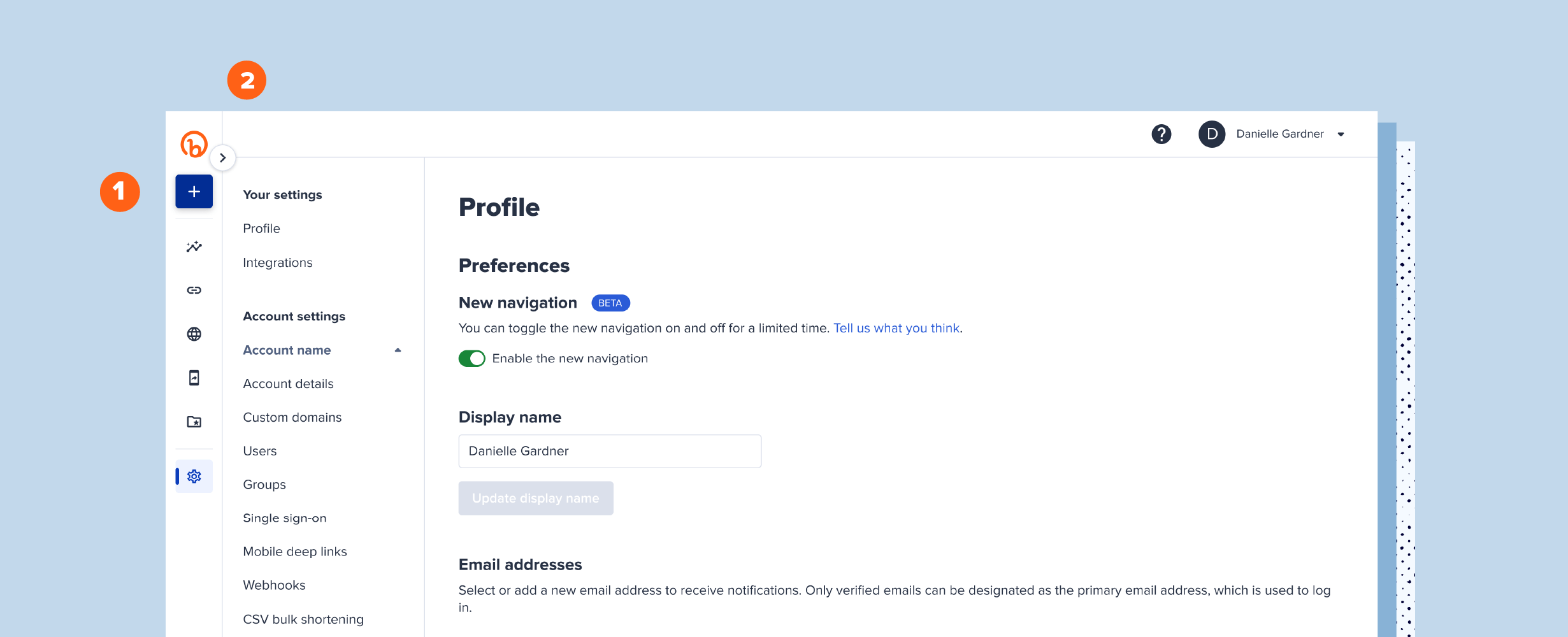Image resolution: width=1568 pixels, height=637 pixels.
Task: Select Custom domains in Account settings
Action: pyautogui.click(x=292, y=418)
